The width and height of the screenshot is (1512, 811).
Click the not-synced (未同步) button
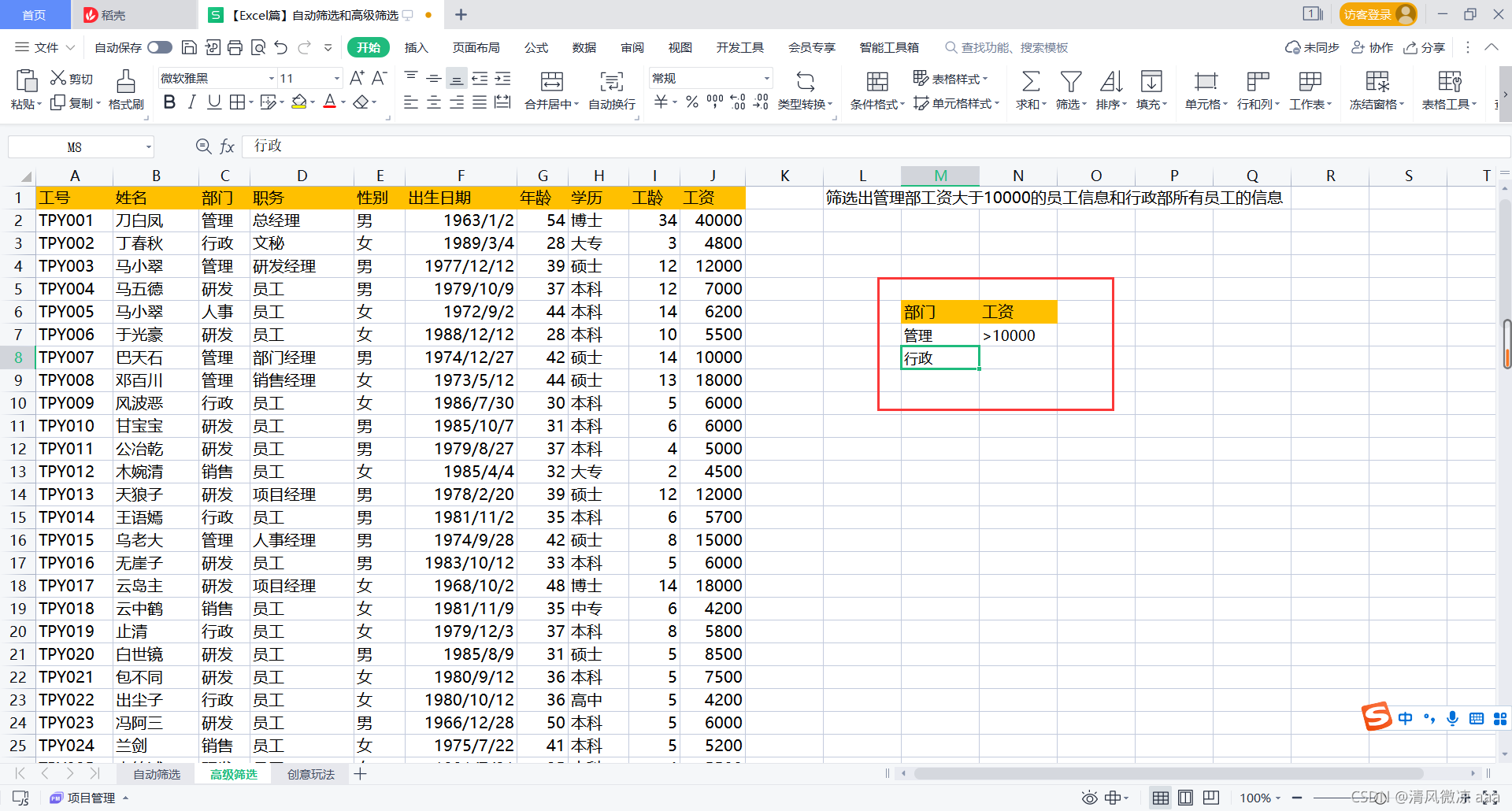[x=1312, y=47]
